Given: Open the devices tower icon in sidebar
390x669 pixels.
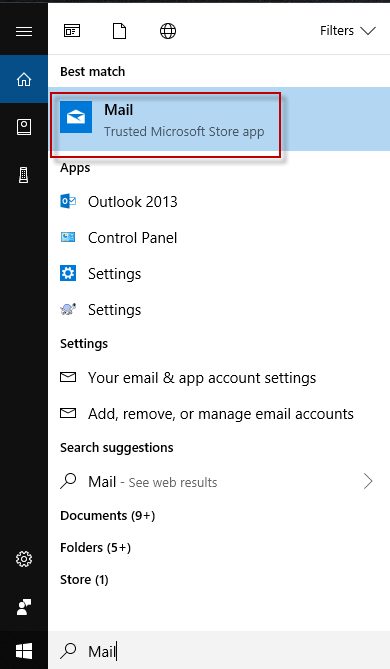Looking at the screenshot, I should point(24,175).
